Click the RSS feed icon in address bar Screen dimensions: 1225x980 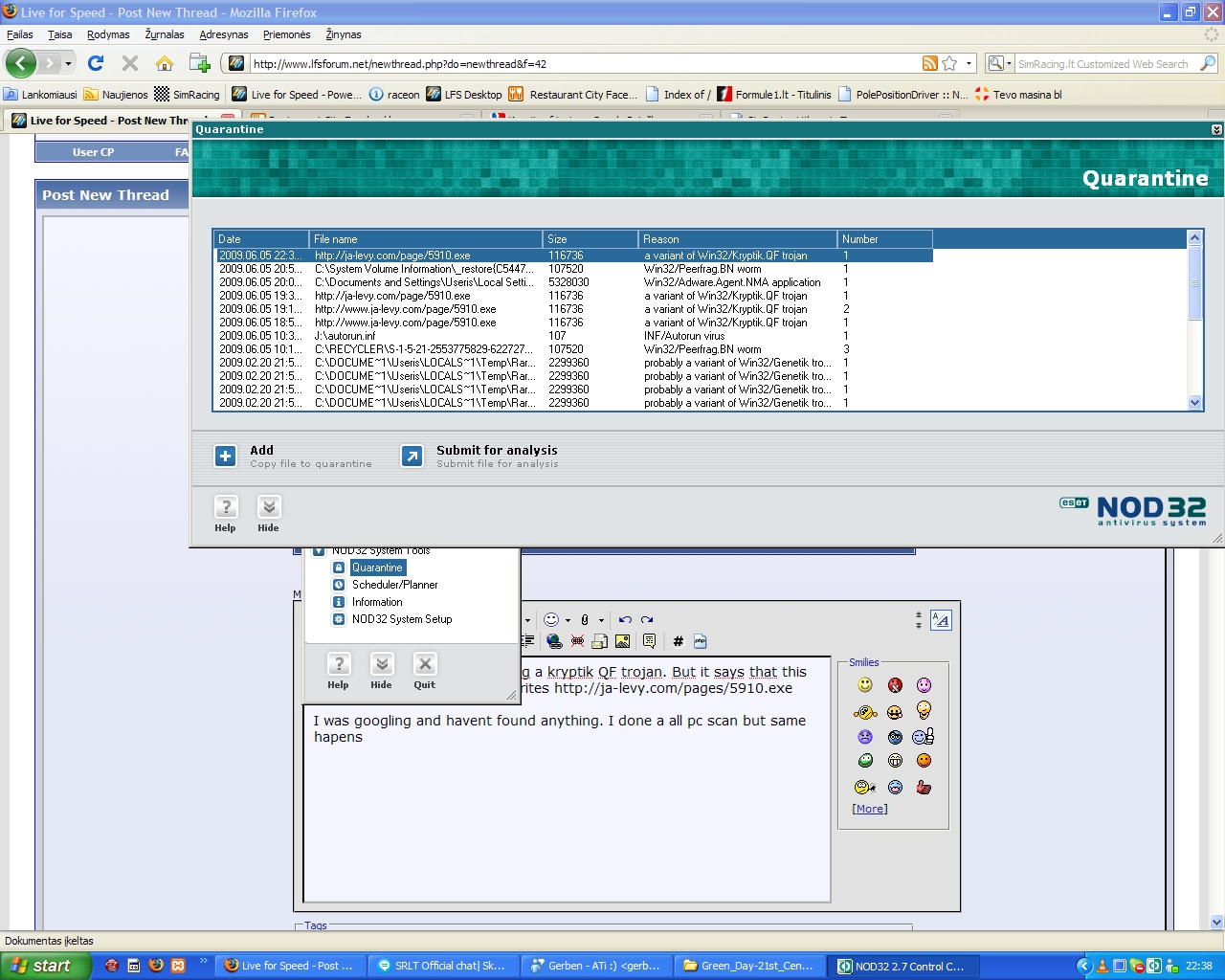tap(929, 63)
